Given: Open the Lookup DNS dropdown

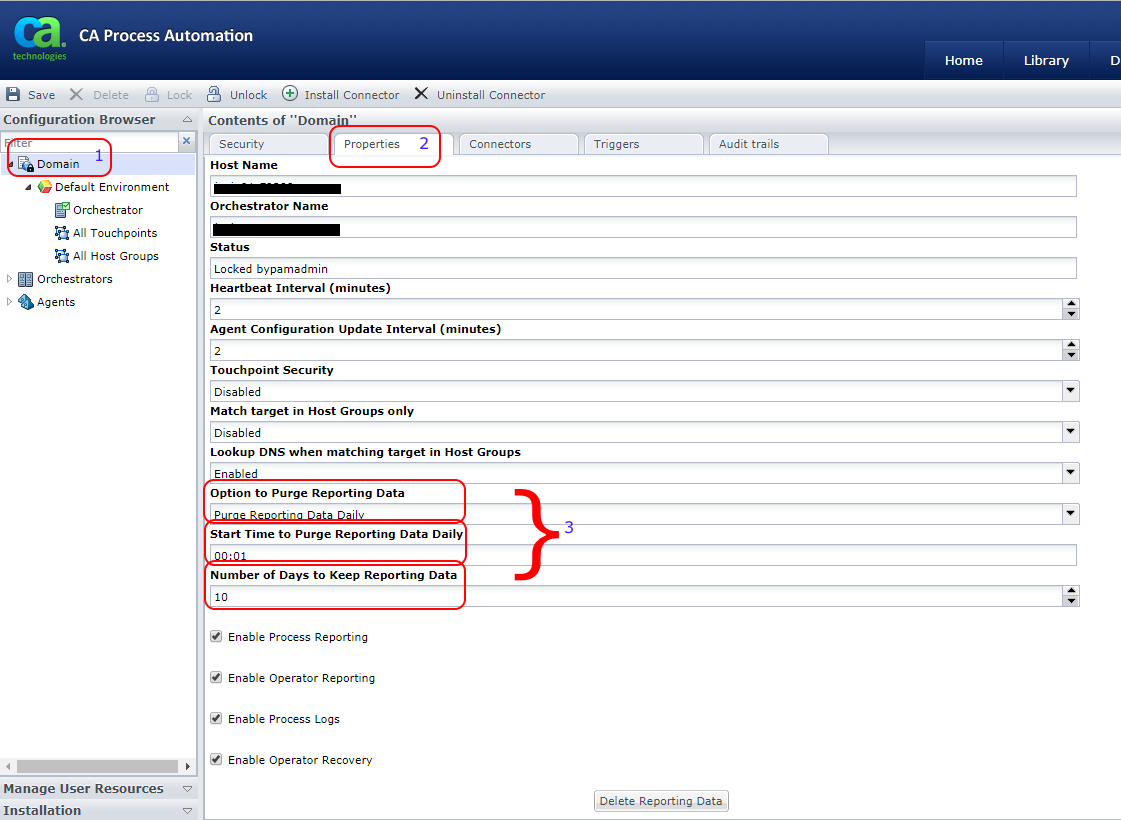Looking at the screenshot, I should [x=1070, y=473].
